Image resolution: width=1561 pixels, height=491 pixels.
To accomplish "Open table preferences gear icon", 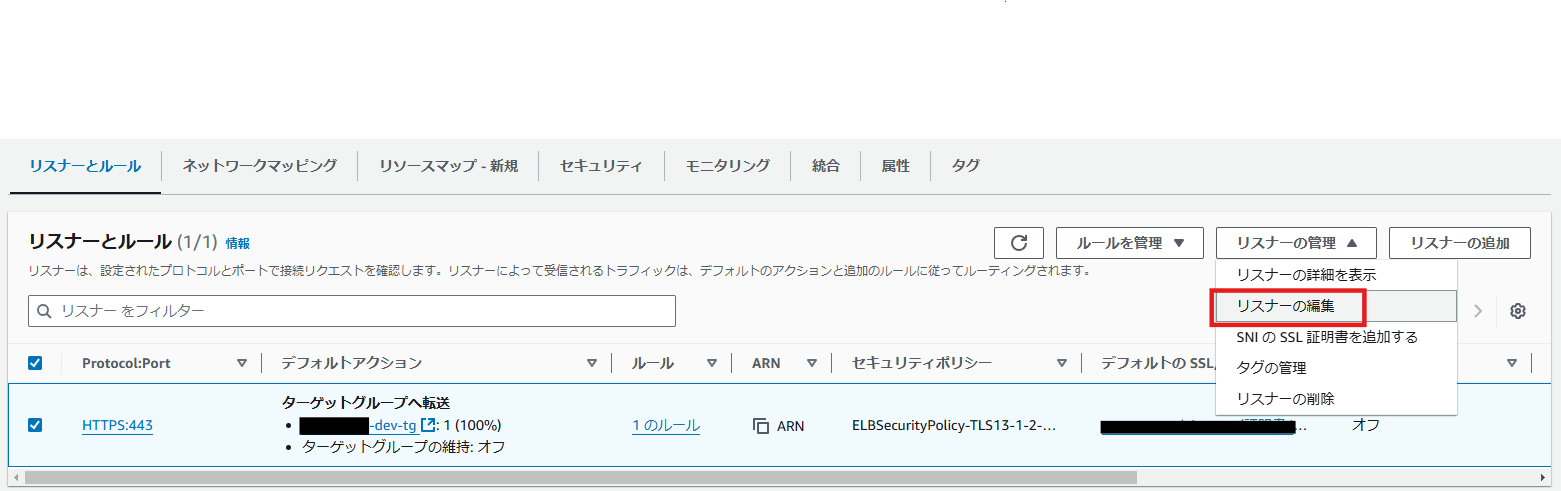I will click(1517, 311).
